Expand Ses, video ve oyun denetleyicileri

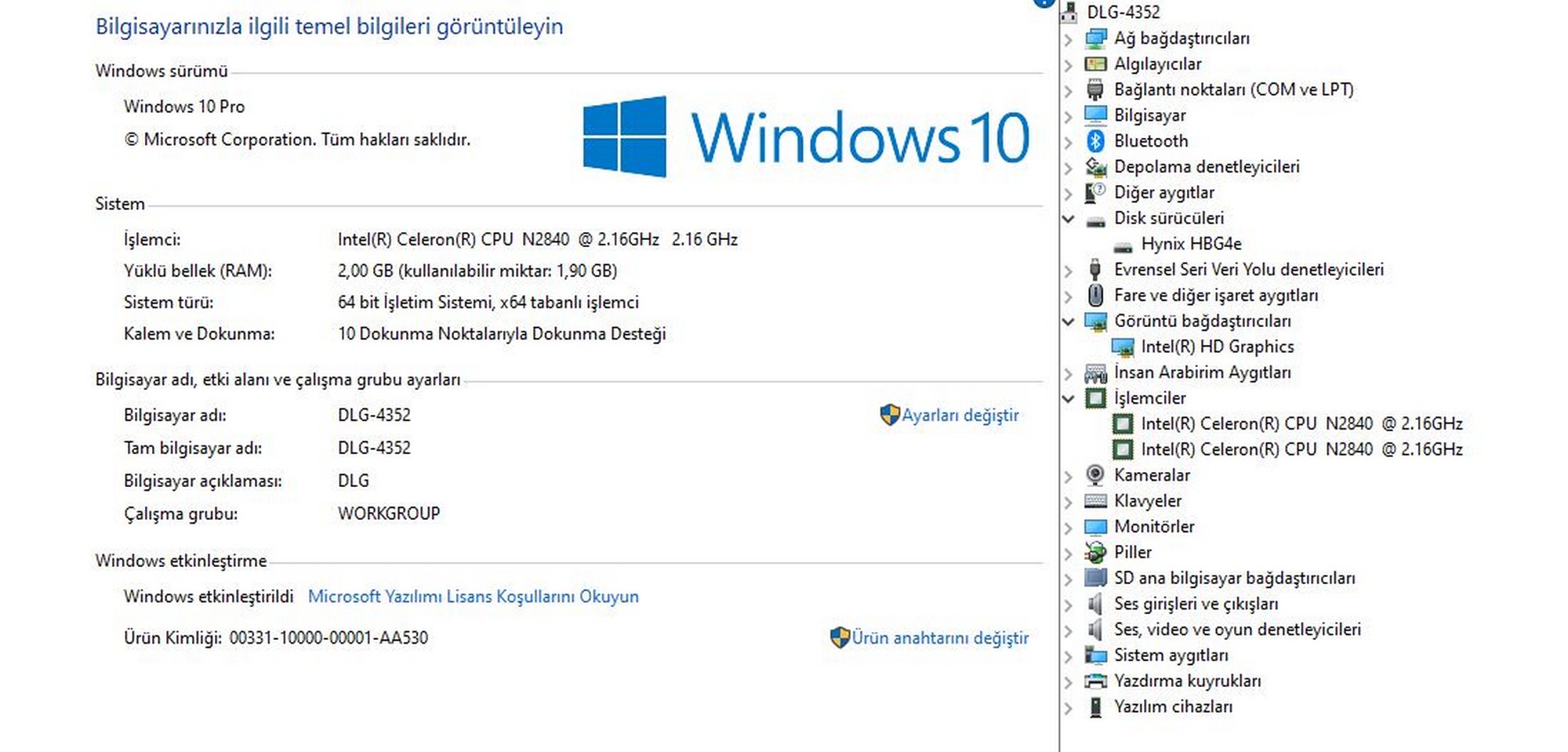click(1068, 630)
